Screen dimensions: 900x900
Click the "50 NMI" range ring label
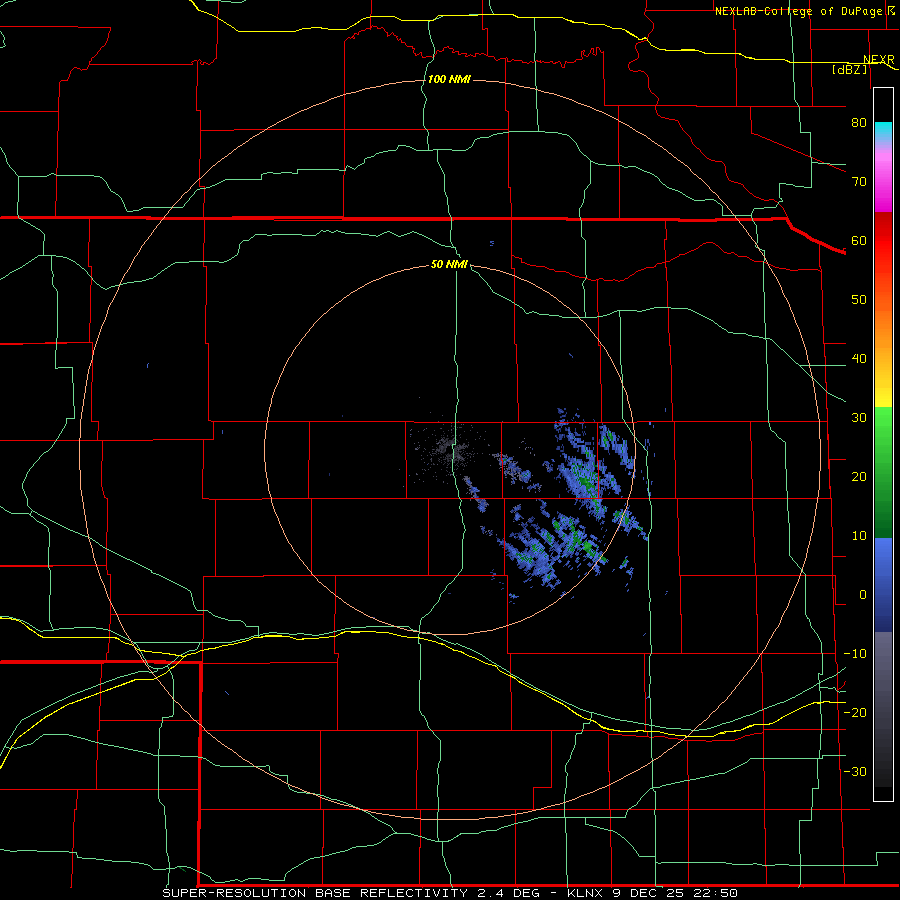coord(449,265)
